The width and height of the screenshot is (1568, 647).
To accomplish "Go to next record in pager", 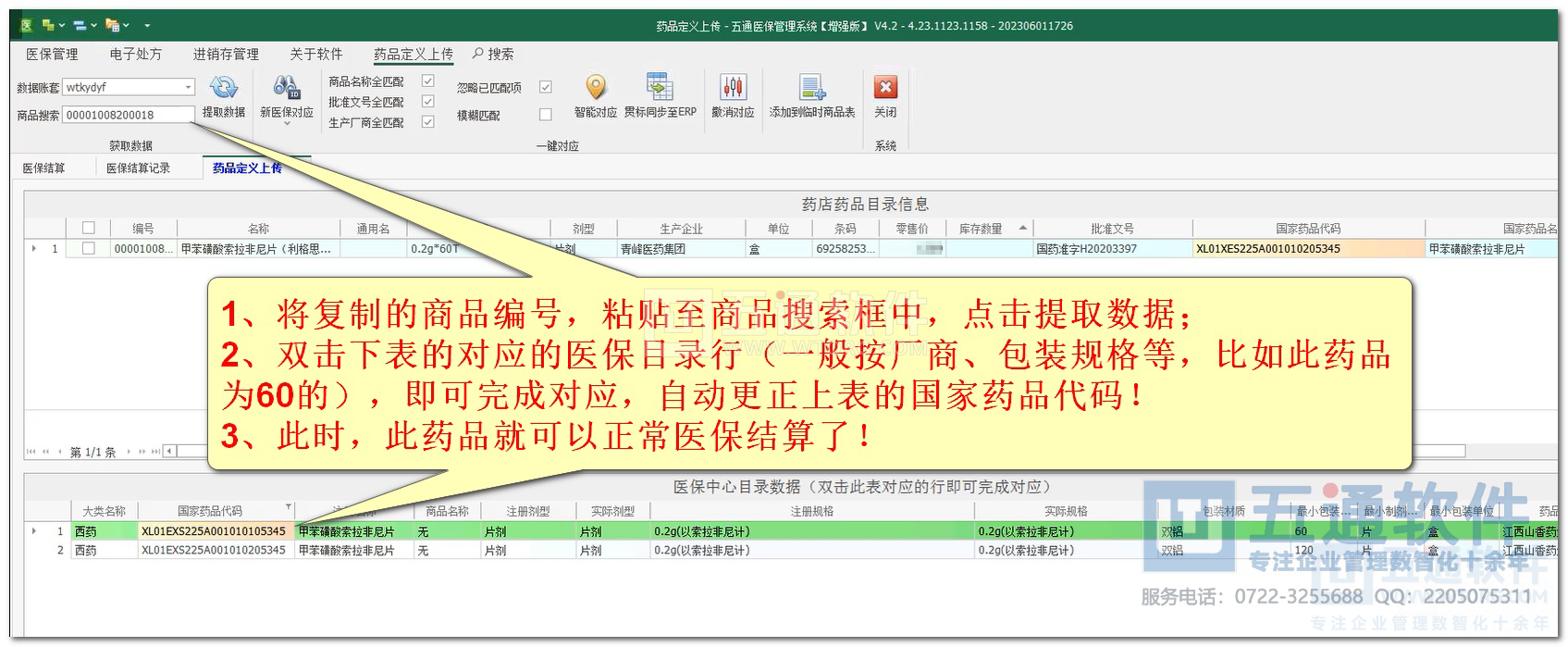I will pos(129,452).
